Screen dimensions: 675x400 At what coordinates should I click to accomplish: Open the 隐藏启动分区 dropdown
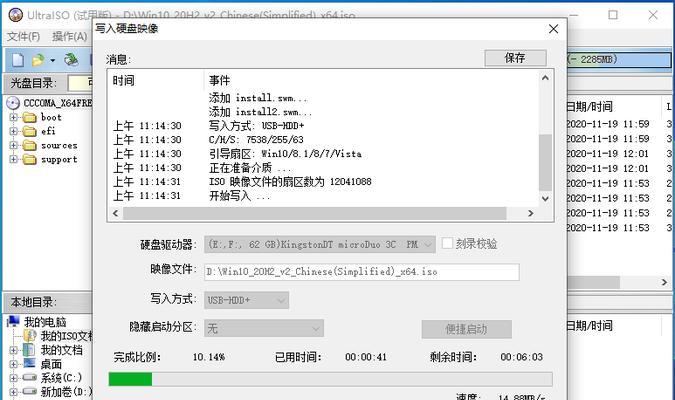[x=264, y=329]
